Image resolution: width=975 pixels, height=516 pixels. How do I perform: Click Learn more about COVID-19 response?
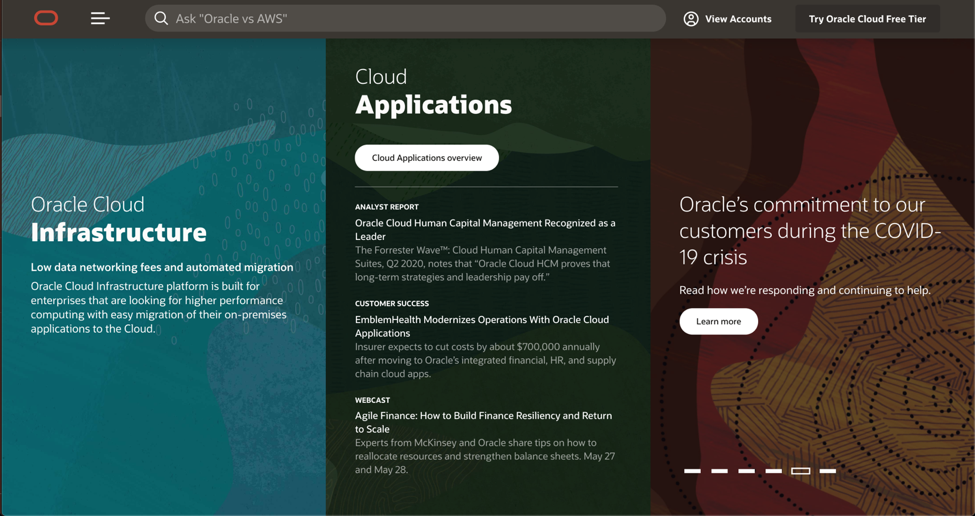[718, 321]
